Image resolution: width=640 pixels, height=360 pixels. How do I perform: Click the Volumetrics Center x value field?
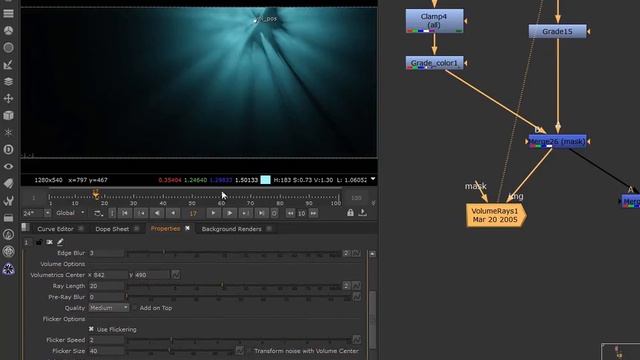coord(110,275)
